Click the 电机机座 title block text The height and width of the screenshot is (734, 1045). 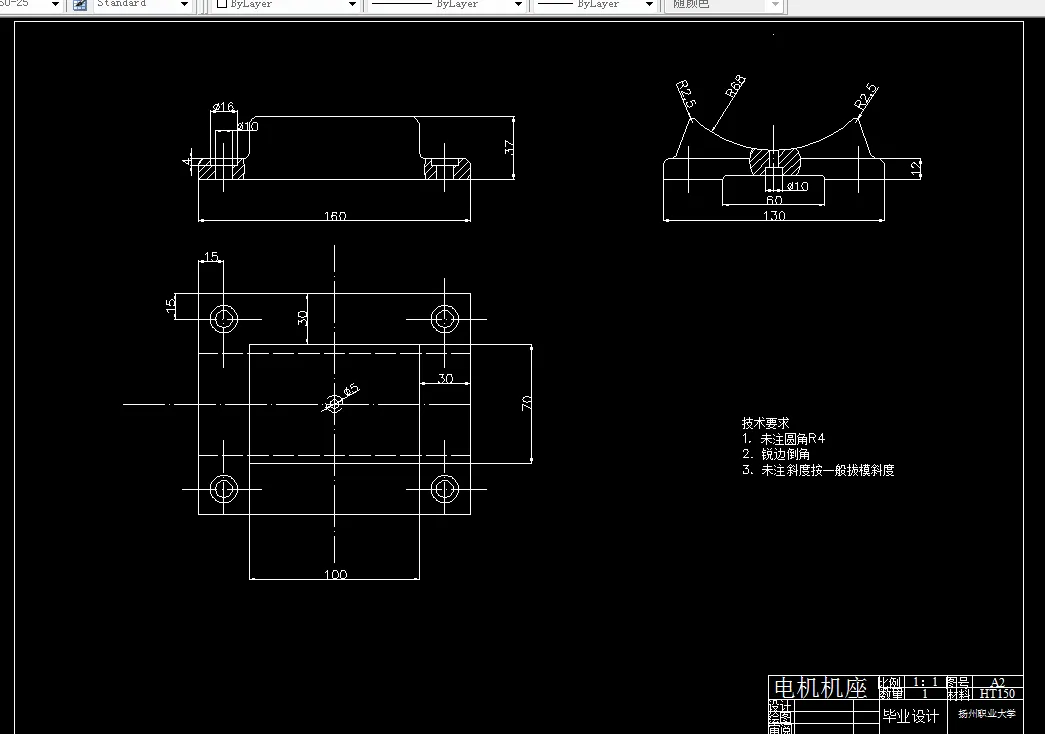point(820,687)
